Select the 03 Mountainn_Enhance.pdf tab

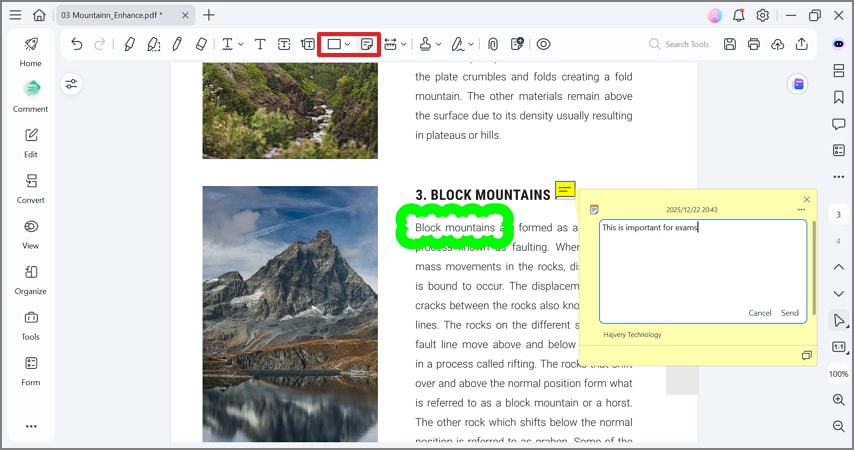[x=124, y=15]
